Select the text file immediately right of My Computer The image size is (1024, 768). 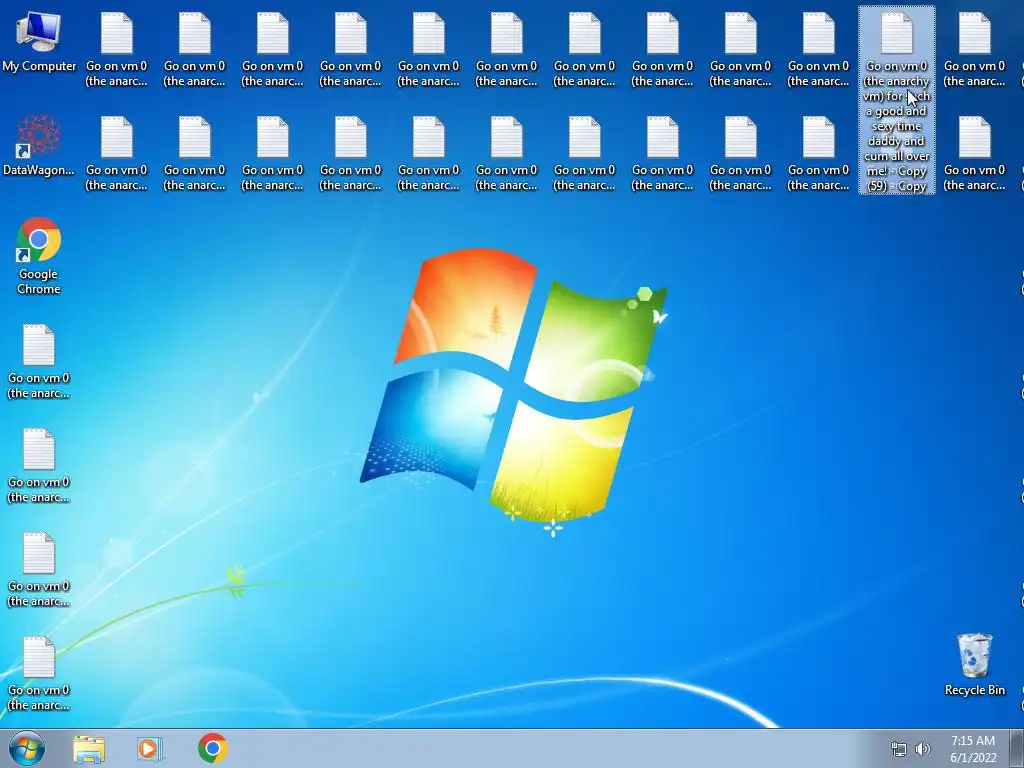[117, 49]
